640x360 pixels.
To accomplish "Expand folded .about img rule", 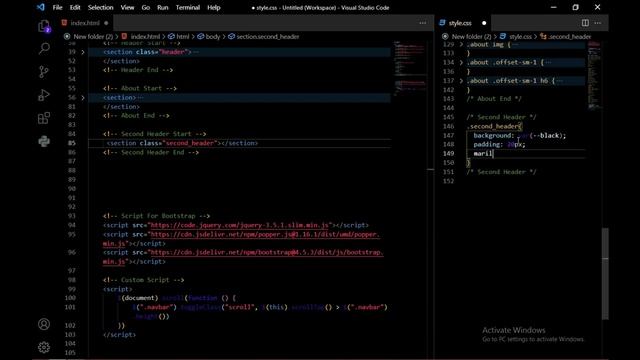I will click(x=461, y=44).
